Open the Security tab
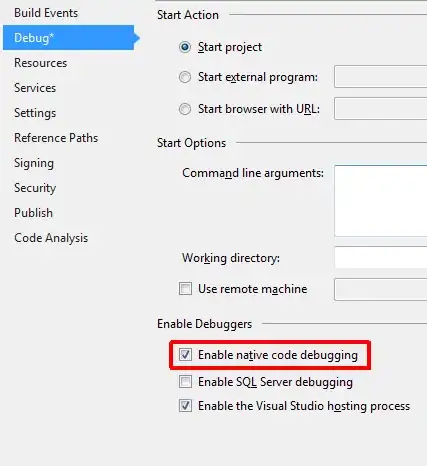The height and width of the screenshot is (466, 427). point(35,188)
